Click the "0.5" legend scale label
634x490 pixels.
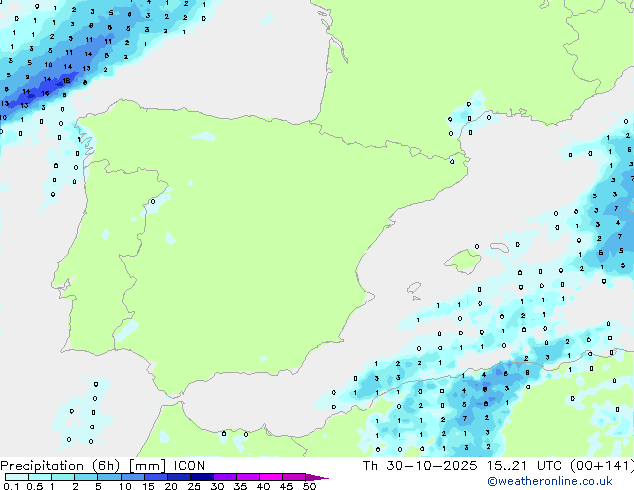pos(34,486)
